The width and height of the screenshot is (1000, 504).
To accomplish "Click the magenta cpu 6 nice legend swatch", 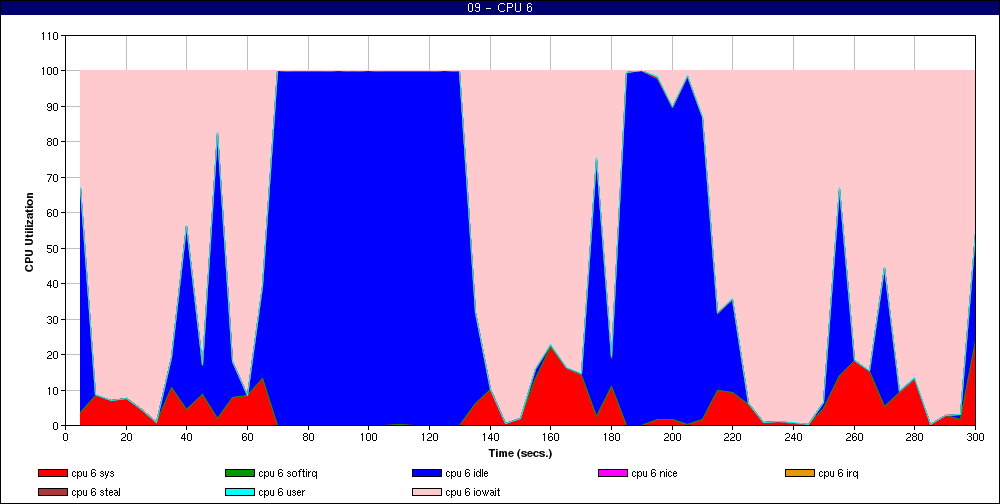I will (x=613, y=473).
